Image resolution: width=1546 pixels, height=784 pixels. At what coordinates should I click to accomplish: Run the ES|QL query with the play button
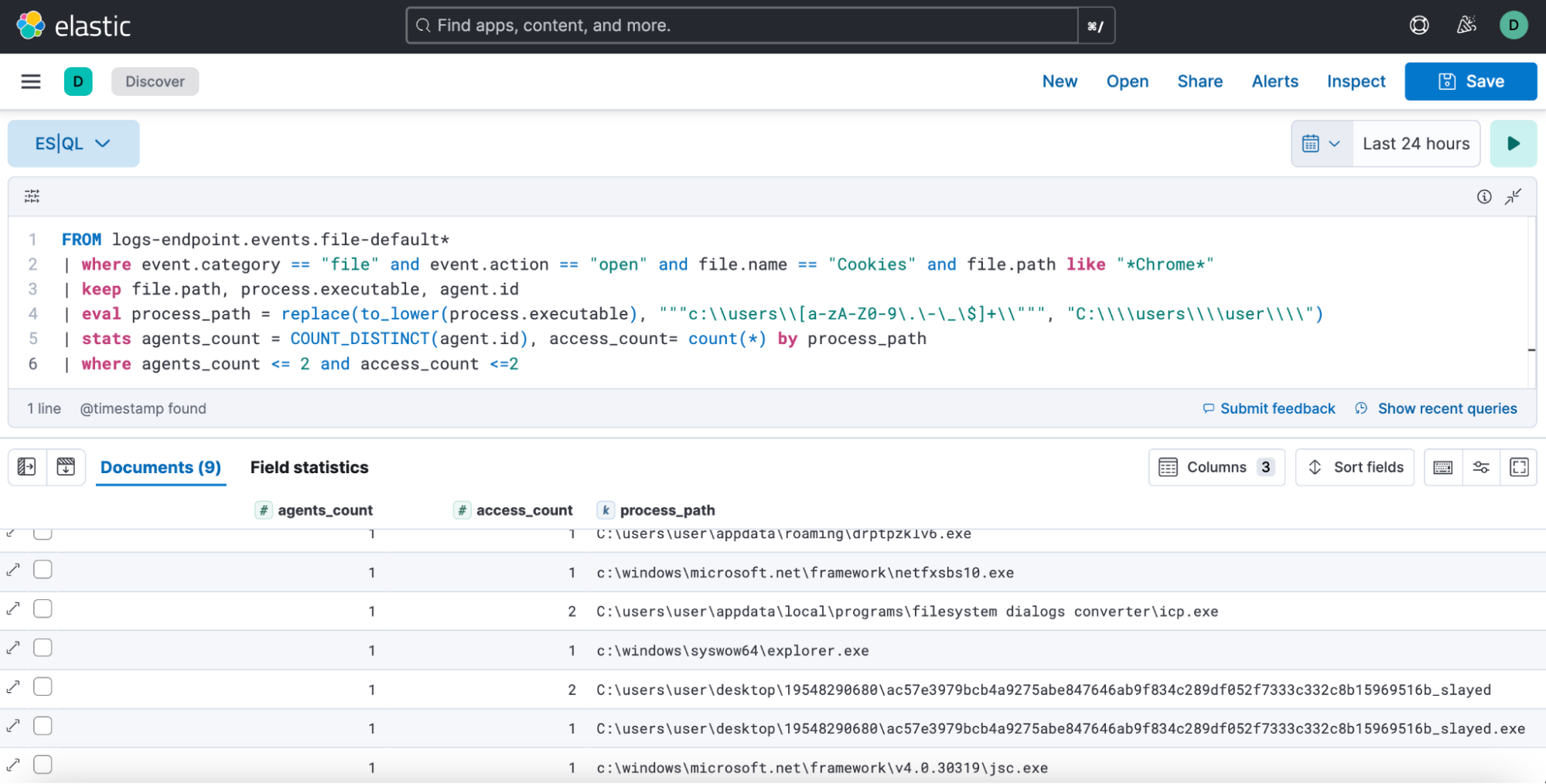point(1513,144)
